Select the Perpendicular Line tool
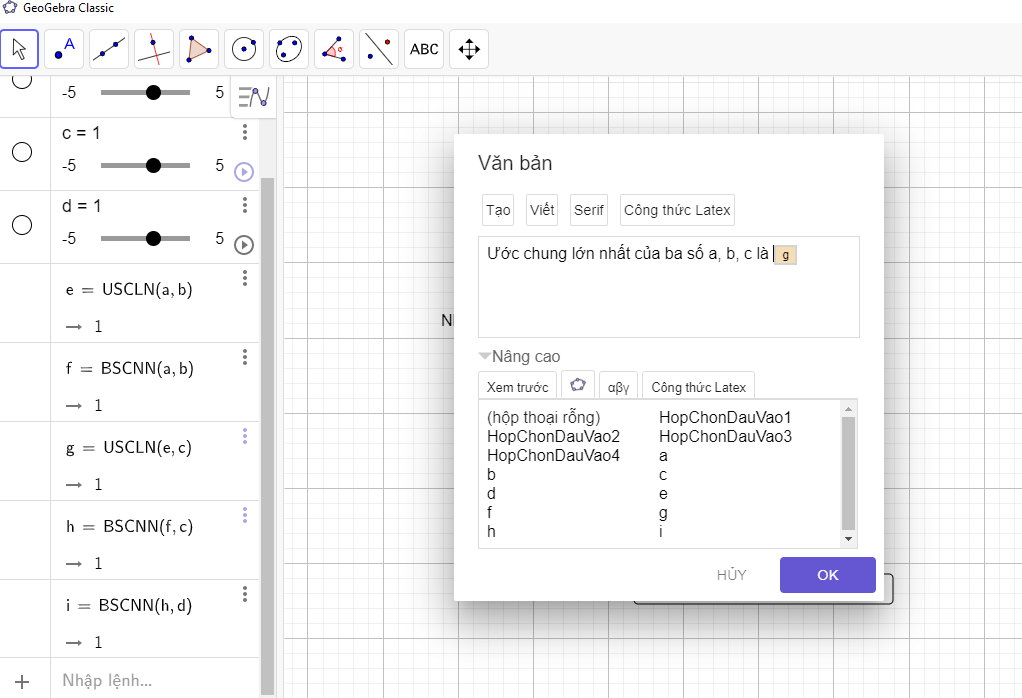Screen dimensions: 1022x698 tap(154, 48)
